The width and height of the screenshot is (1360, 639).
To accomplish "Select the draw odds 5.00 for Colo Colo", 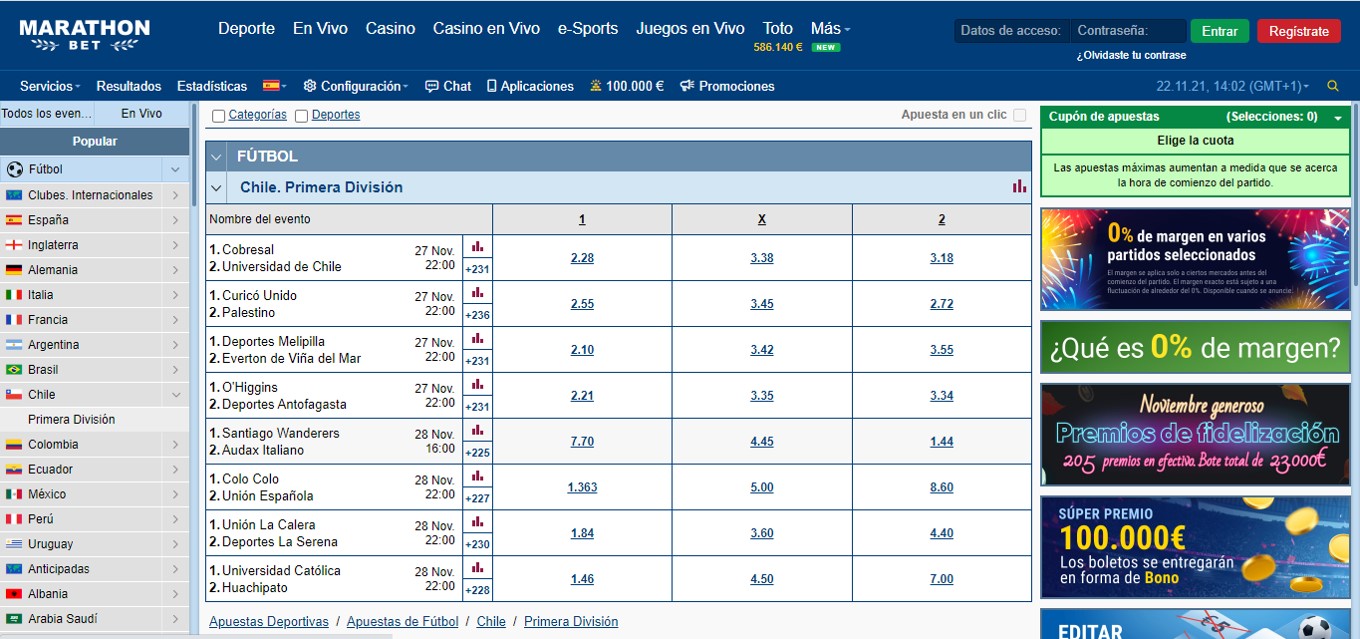I will tap(762, 488).
